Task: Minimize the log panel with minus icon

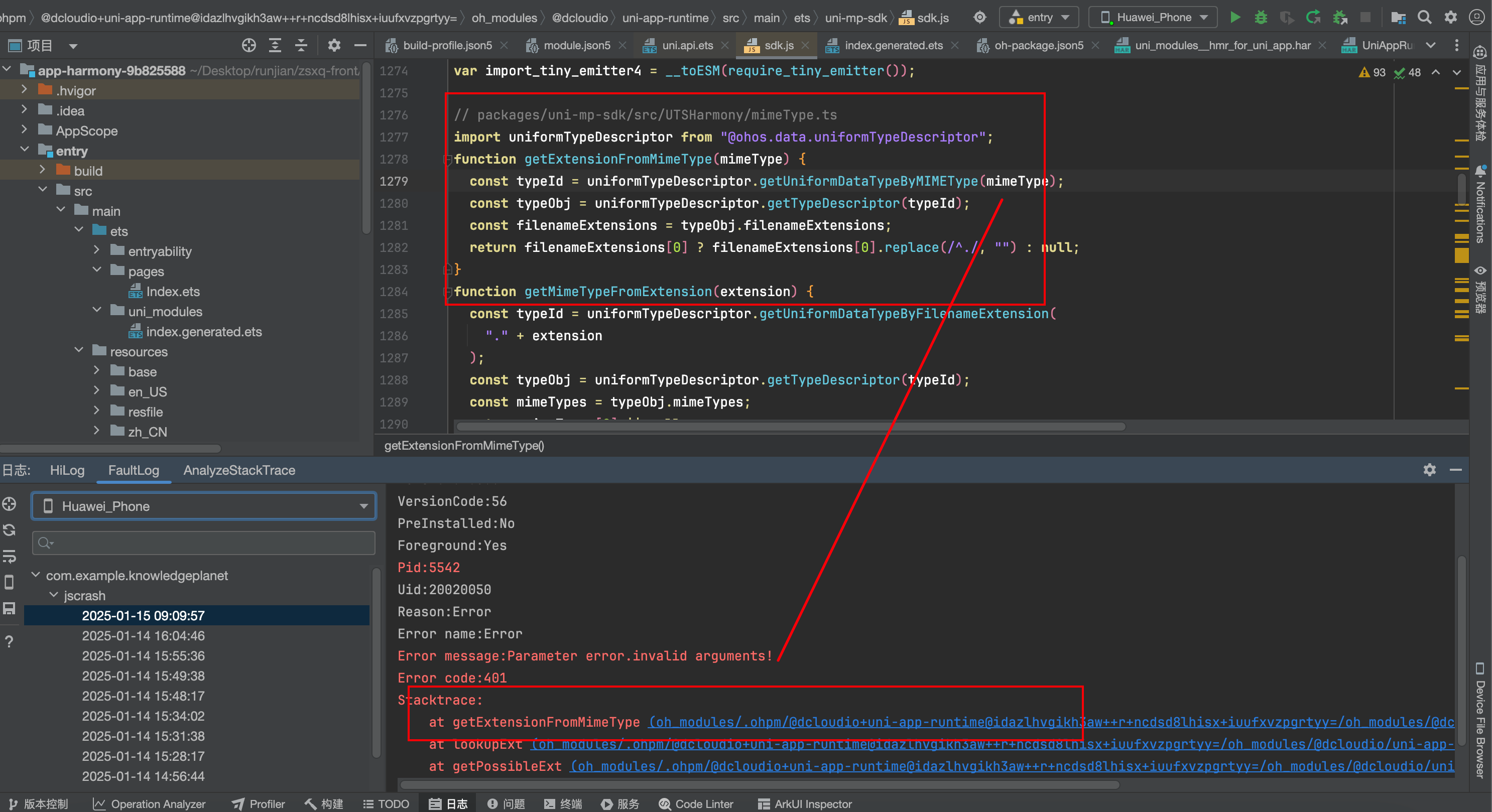Action: pos(1455,470)
